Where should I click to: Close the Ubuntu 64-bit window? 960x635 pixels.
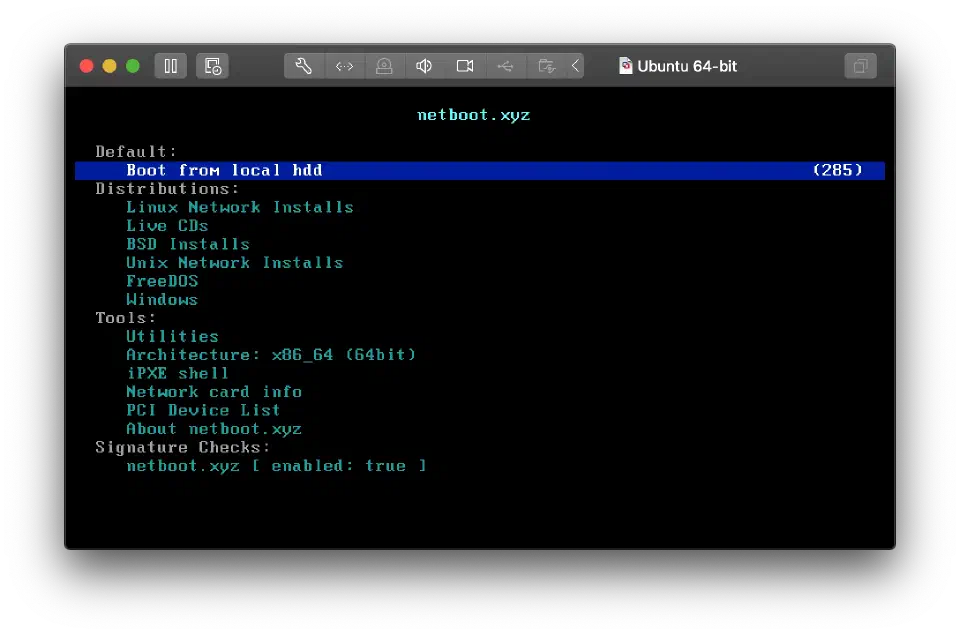coord(86,66)
